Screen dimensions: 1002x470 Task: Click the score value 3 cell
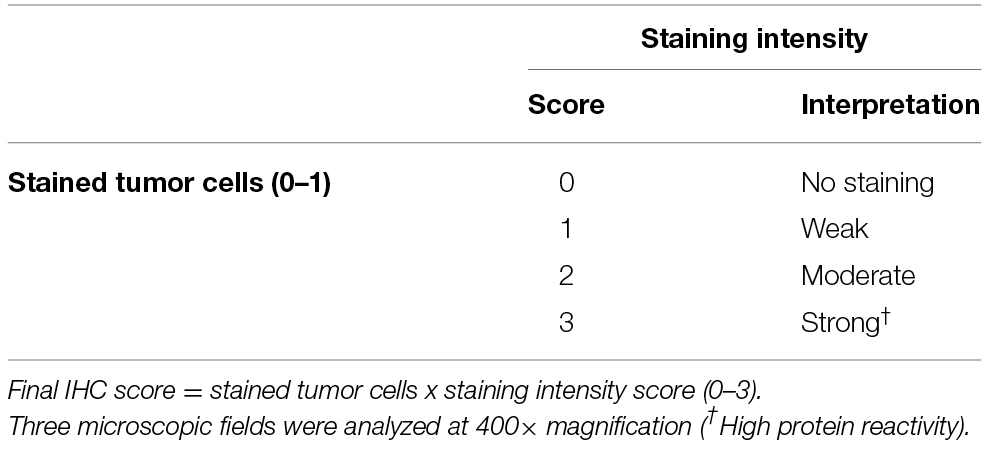click(568, 322)
